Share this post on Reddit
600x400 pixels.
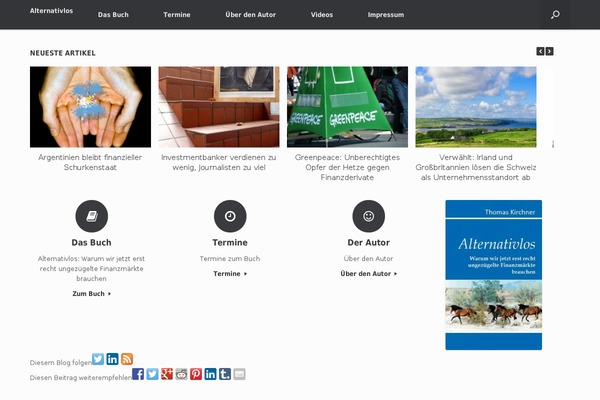(x=181, y=374)
